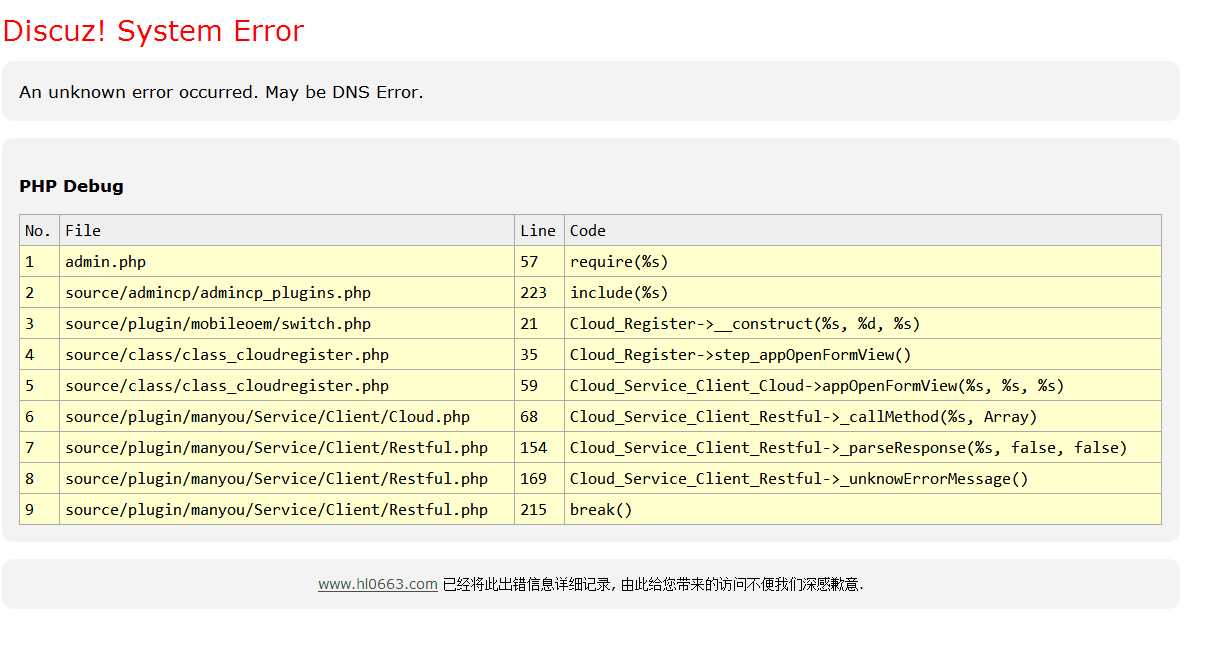Select Restful.php file cell in row 8
This screenshot has height=668, width=1217.
pyautogui.click(x=287, y=479)
